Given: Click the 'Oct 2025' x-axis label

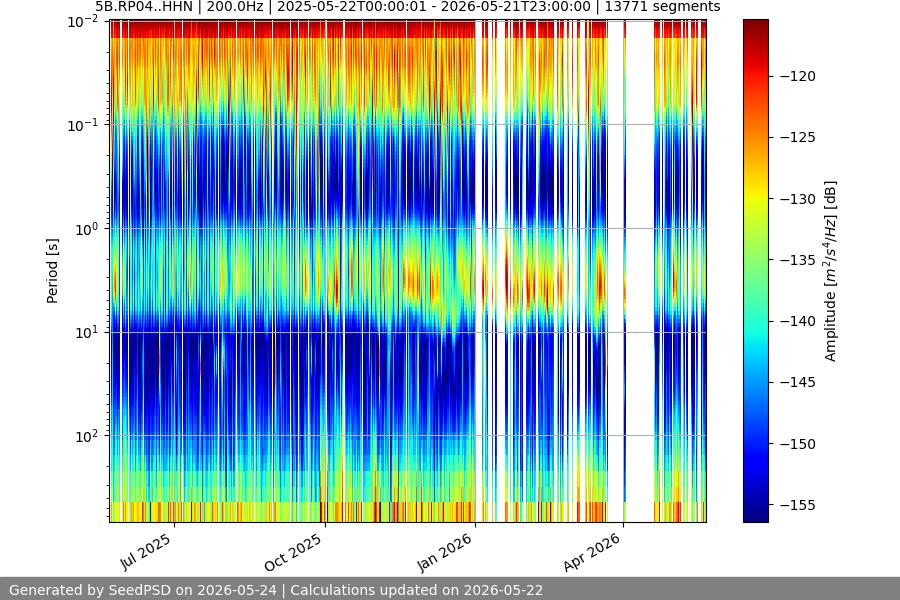Looking at the screenshot, I should pos(293,552).
